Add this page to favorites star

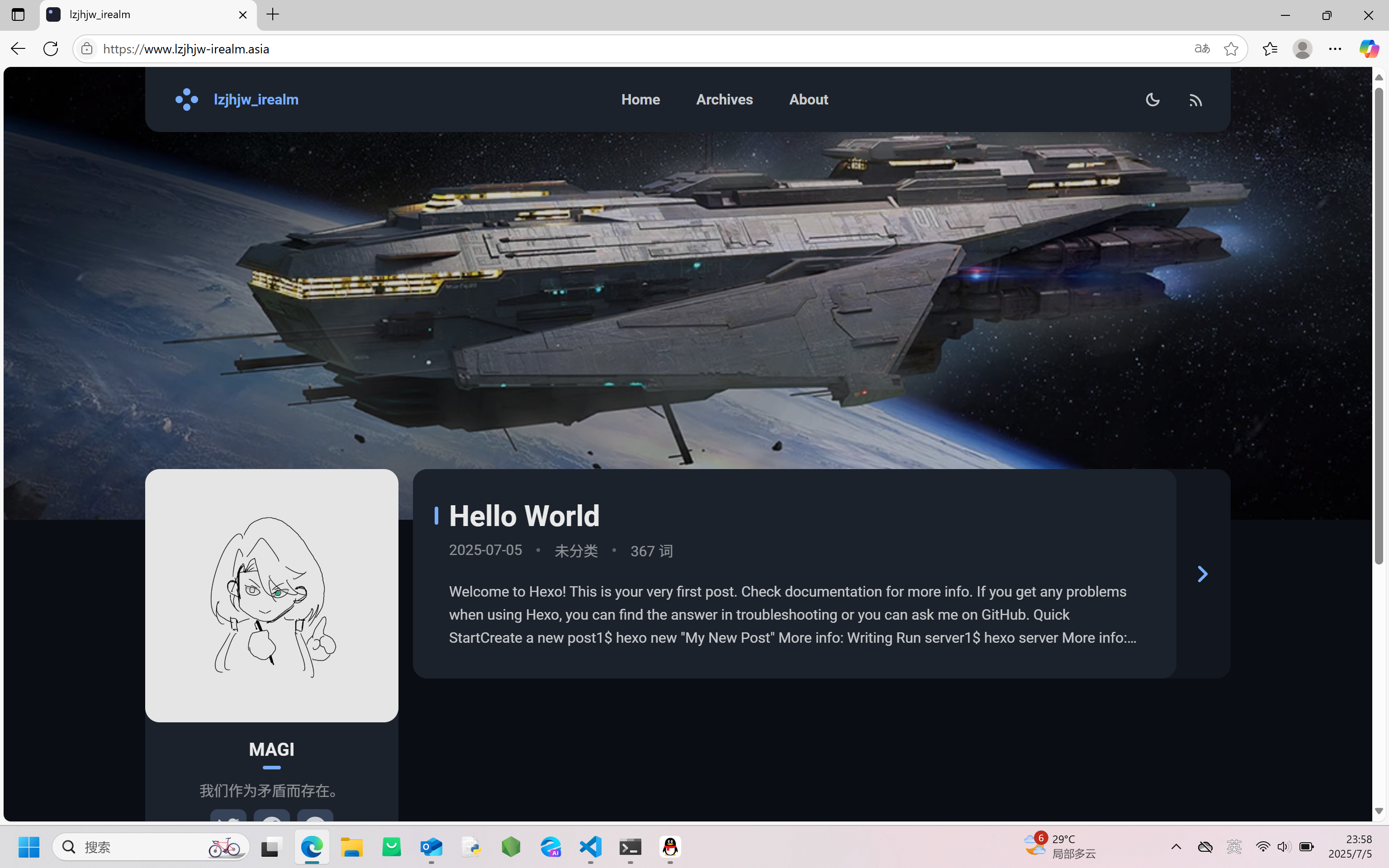(x=1231, y=49)
